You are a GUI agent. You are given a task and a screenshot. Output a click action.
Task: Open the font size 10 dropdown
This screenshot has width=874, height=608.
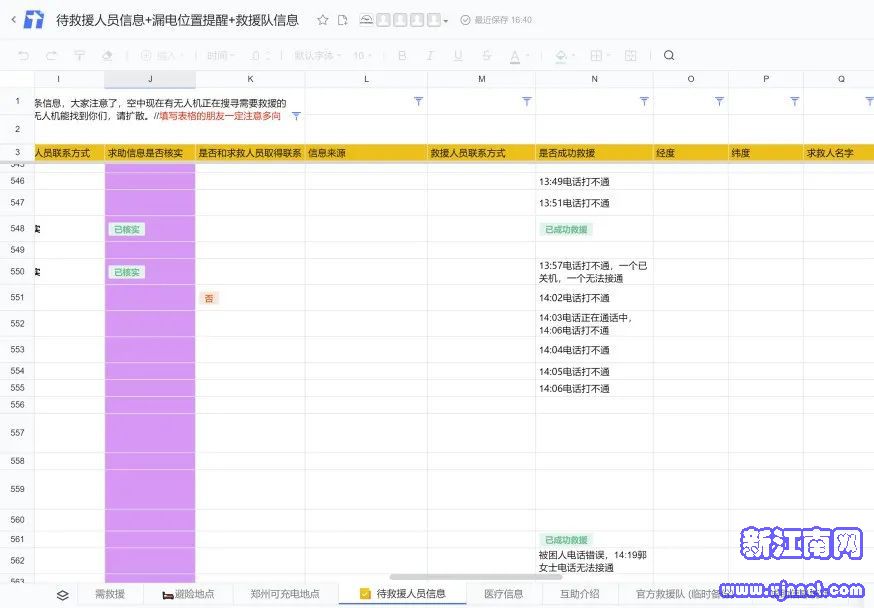pos(363,55)
